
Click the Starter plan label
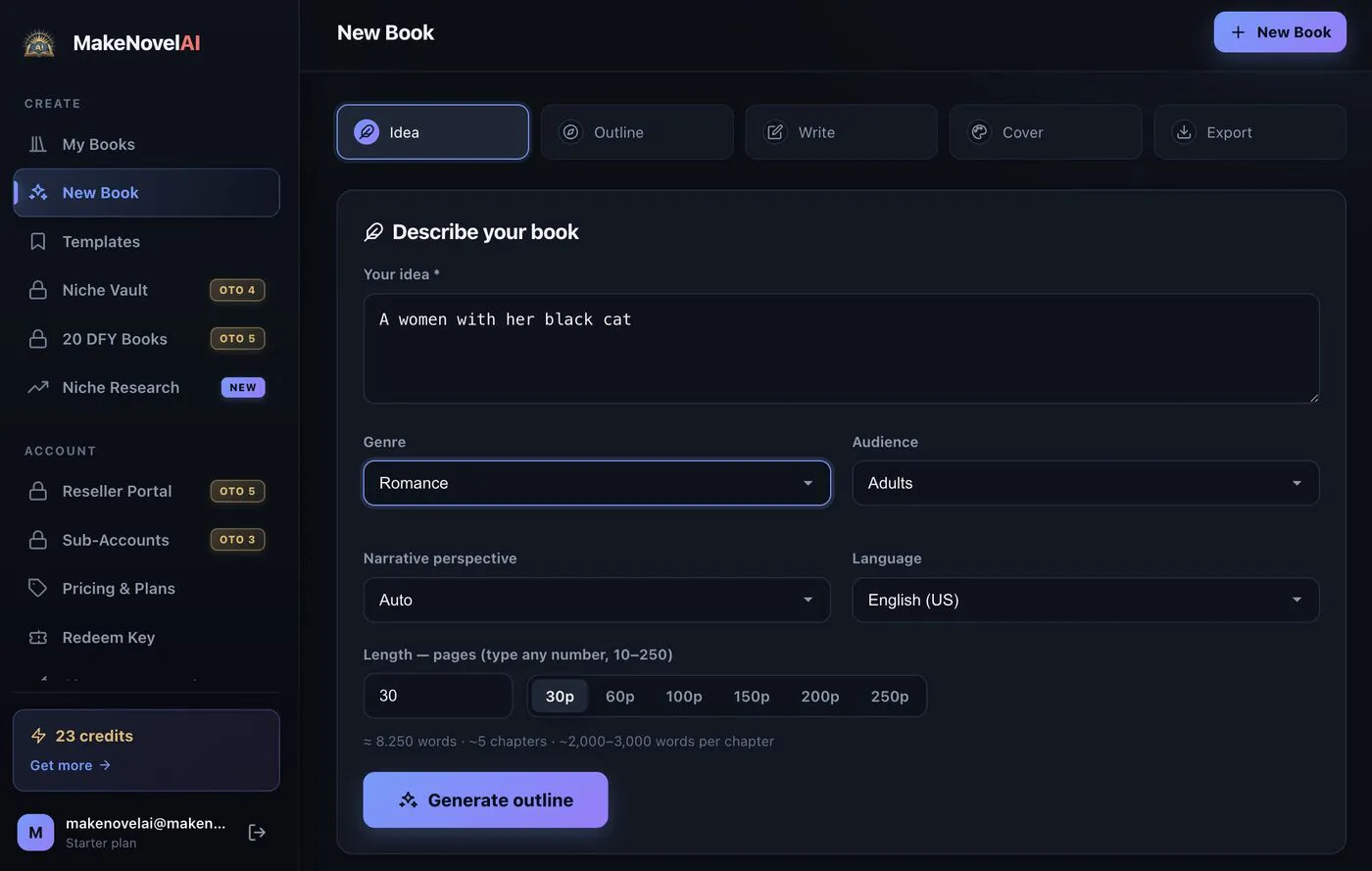click(x=101, y=843)
